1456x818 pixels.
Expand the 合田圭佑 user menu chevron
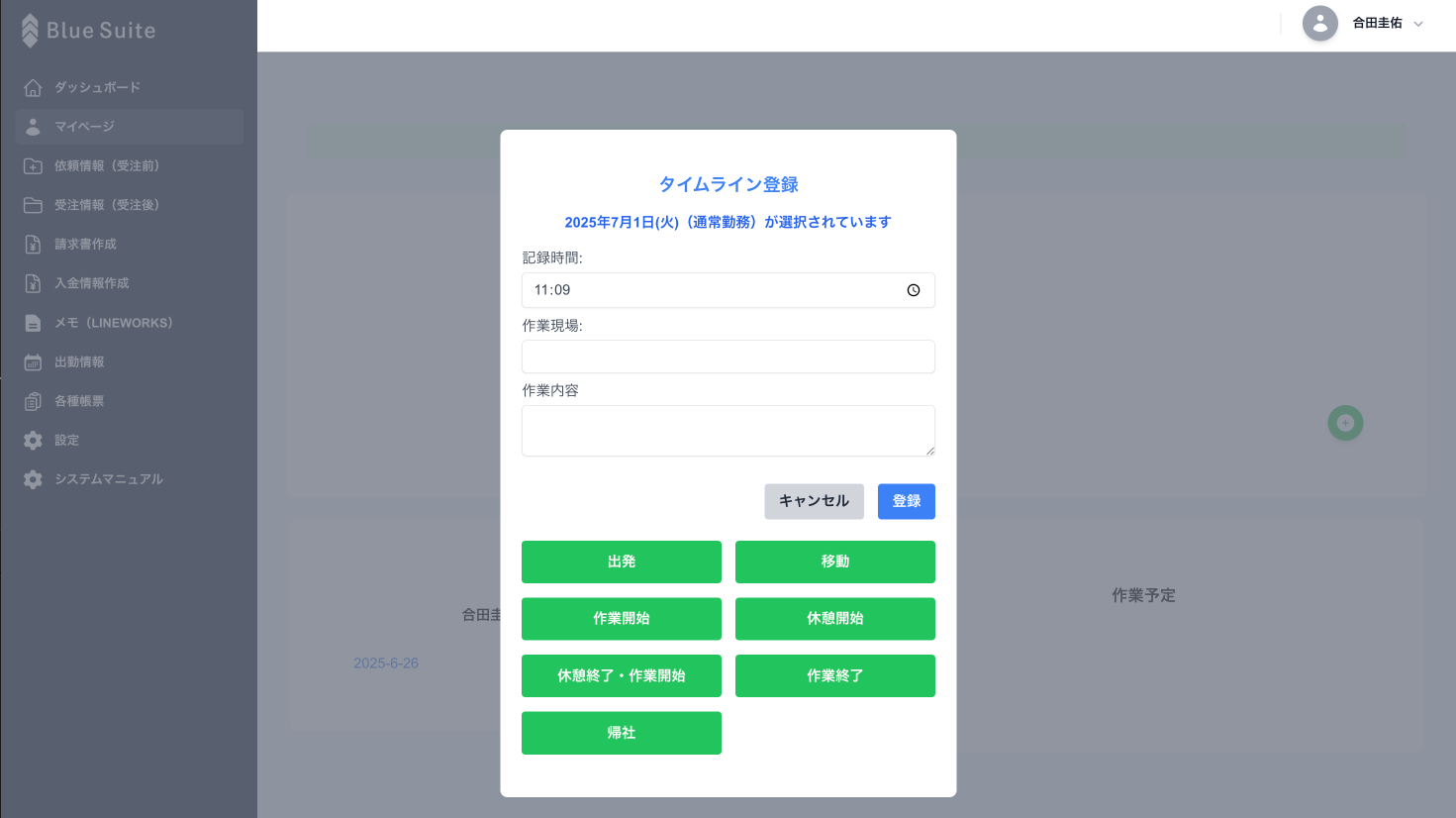pos(1418,24)
